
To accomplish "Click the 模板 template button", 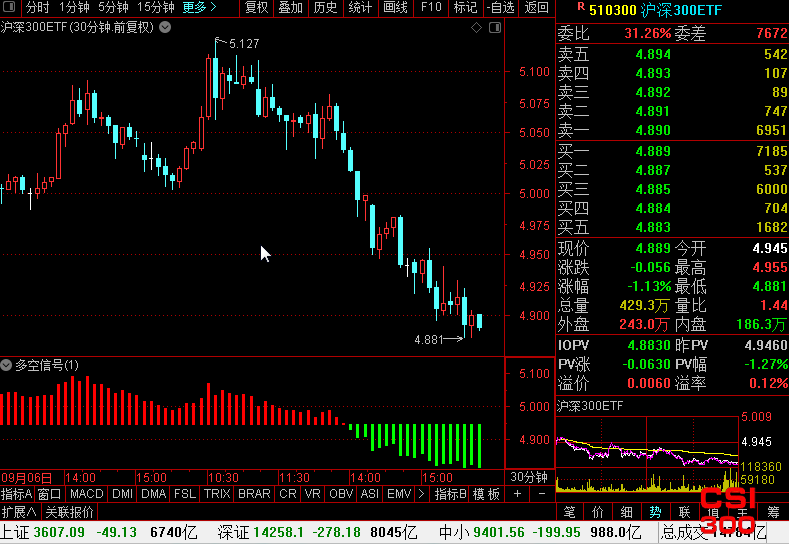I will (486, 494).
